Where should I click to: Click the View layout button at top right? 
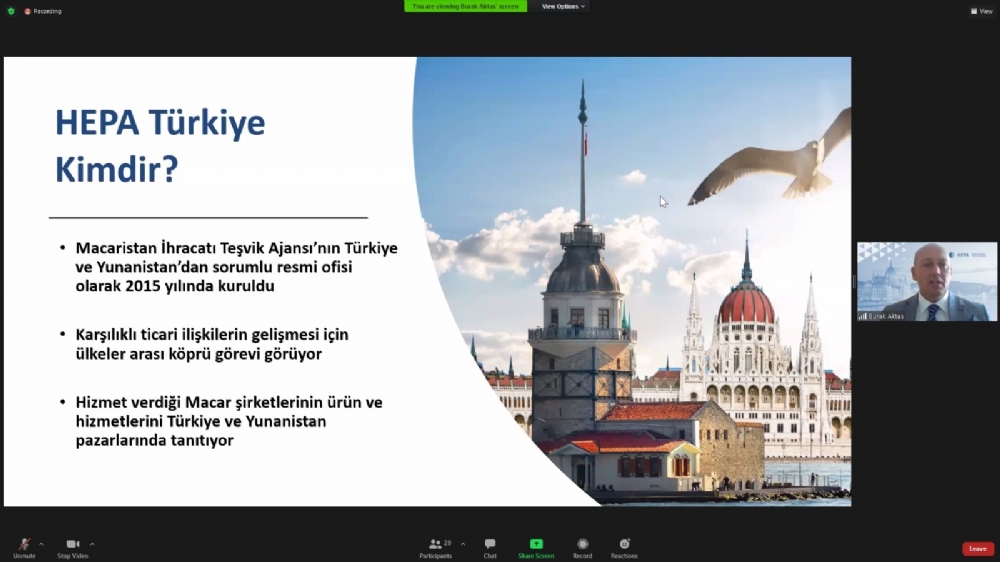coord(982,11)
